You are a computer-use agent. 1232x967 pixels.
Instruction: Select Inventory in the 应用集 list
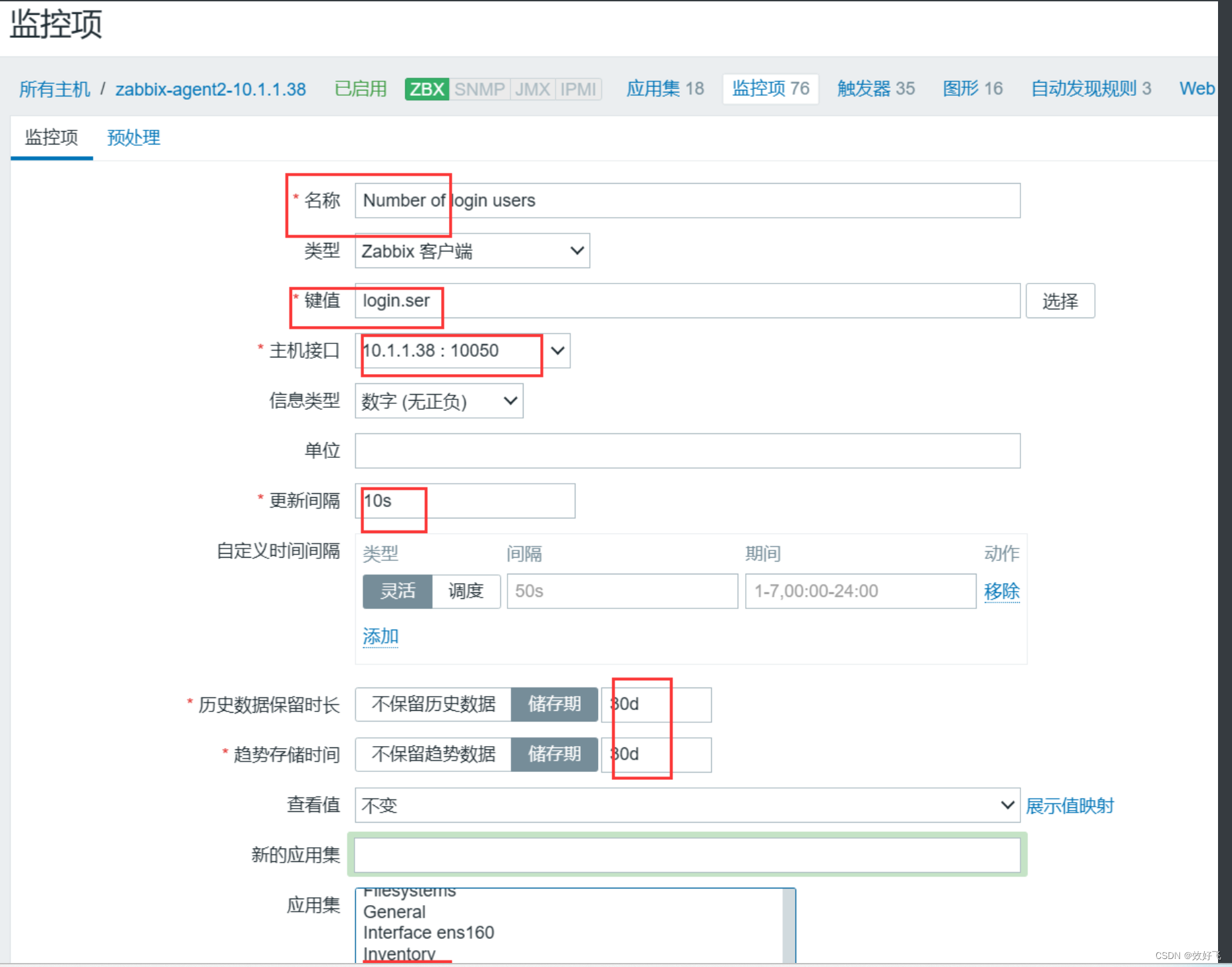pos(399,953)
